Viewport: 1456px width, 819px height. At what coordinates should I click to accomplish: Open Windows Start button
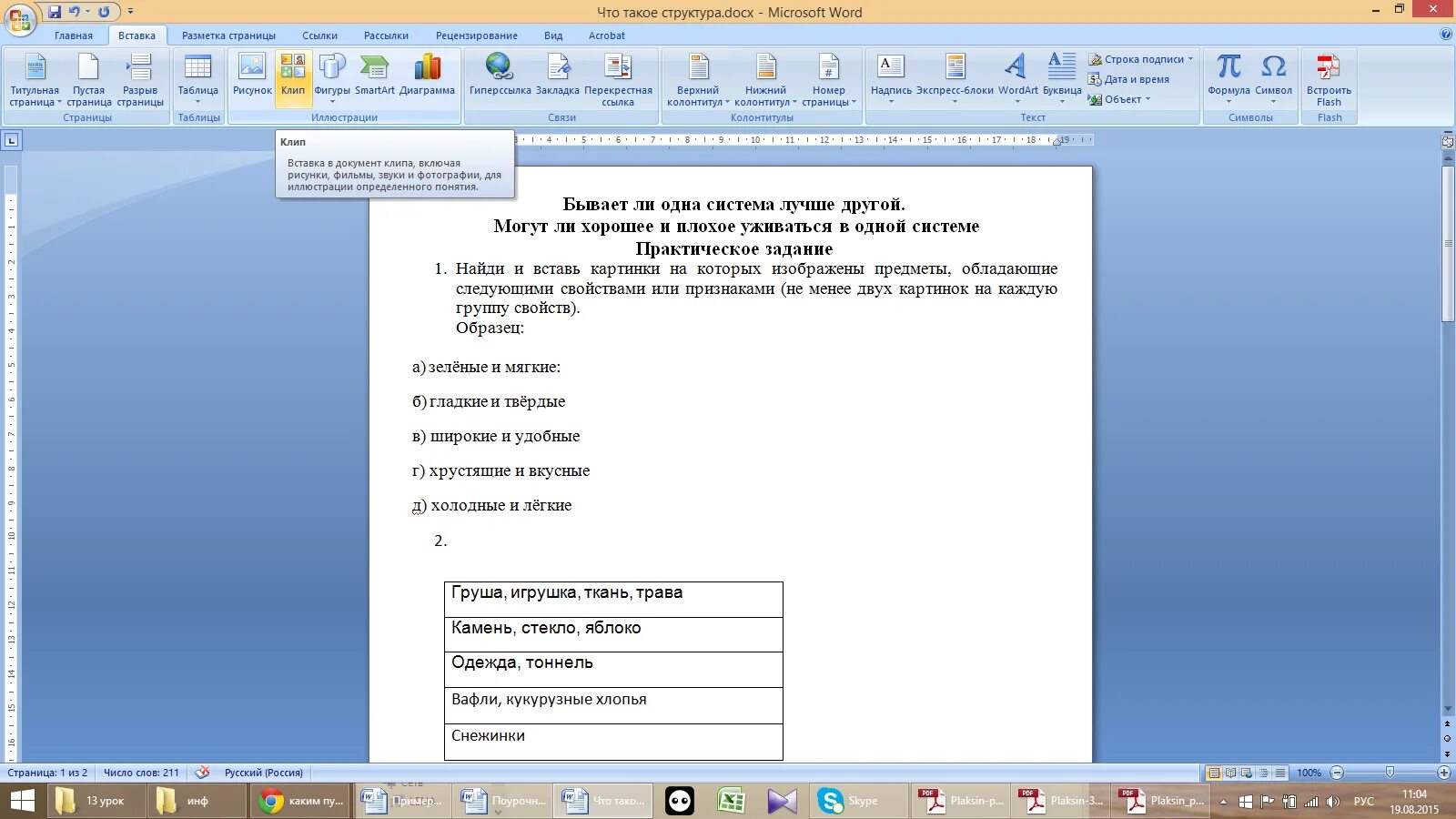(22, 801)
